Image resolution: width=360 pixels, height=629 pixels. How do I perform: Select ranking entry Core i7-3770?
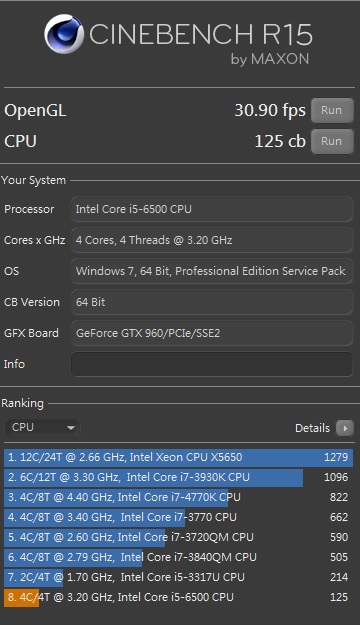179,517
